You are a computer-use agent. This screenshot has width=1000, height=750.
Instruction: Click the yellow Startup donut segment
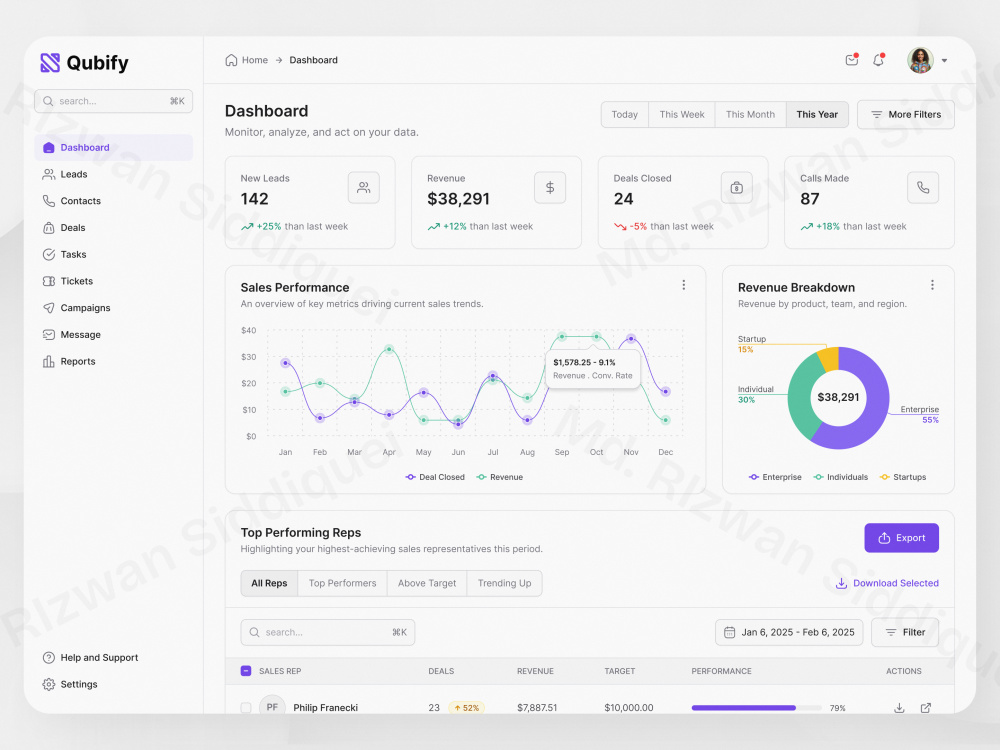828,360
